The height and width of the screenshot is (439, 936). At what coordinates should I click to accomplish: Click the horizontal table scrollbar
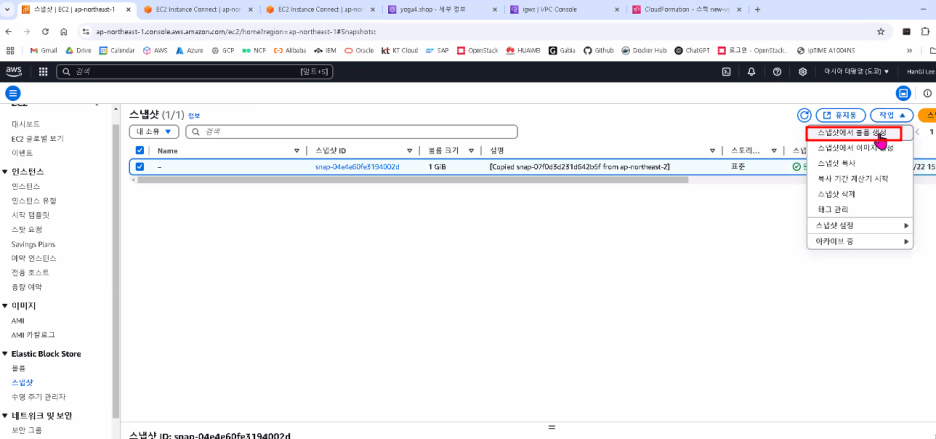[x=412, y=179]
